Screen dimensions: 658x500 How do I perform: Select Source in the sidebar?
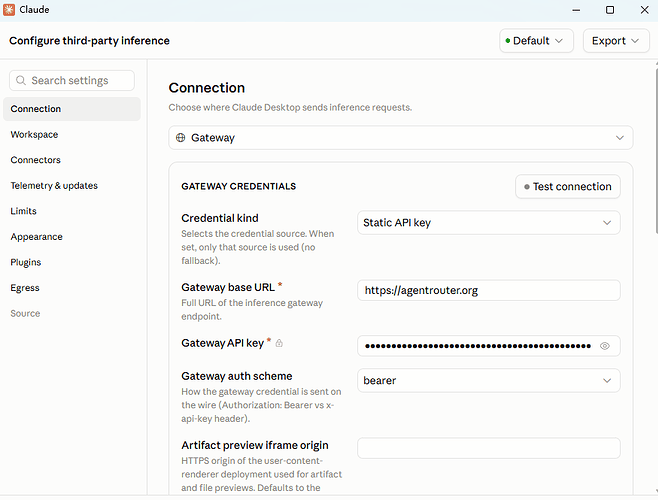(25, 314)
